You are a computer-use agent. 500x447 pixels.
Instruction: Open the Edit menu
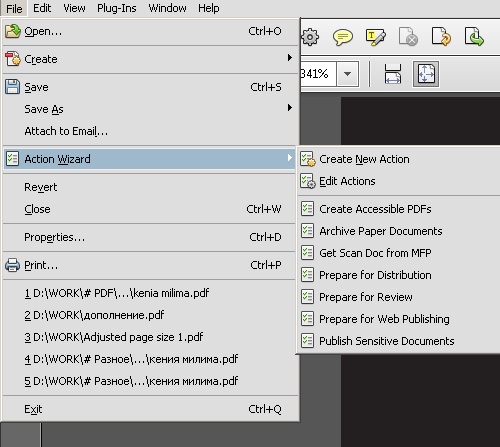coord(42,8)
